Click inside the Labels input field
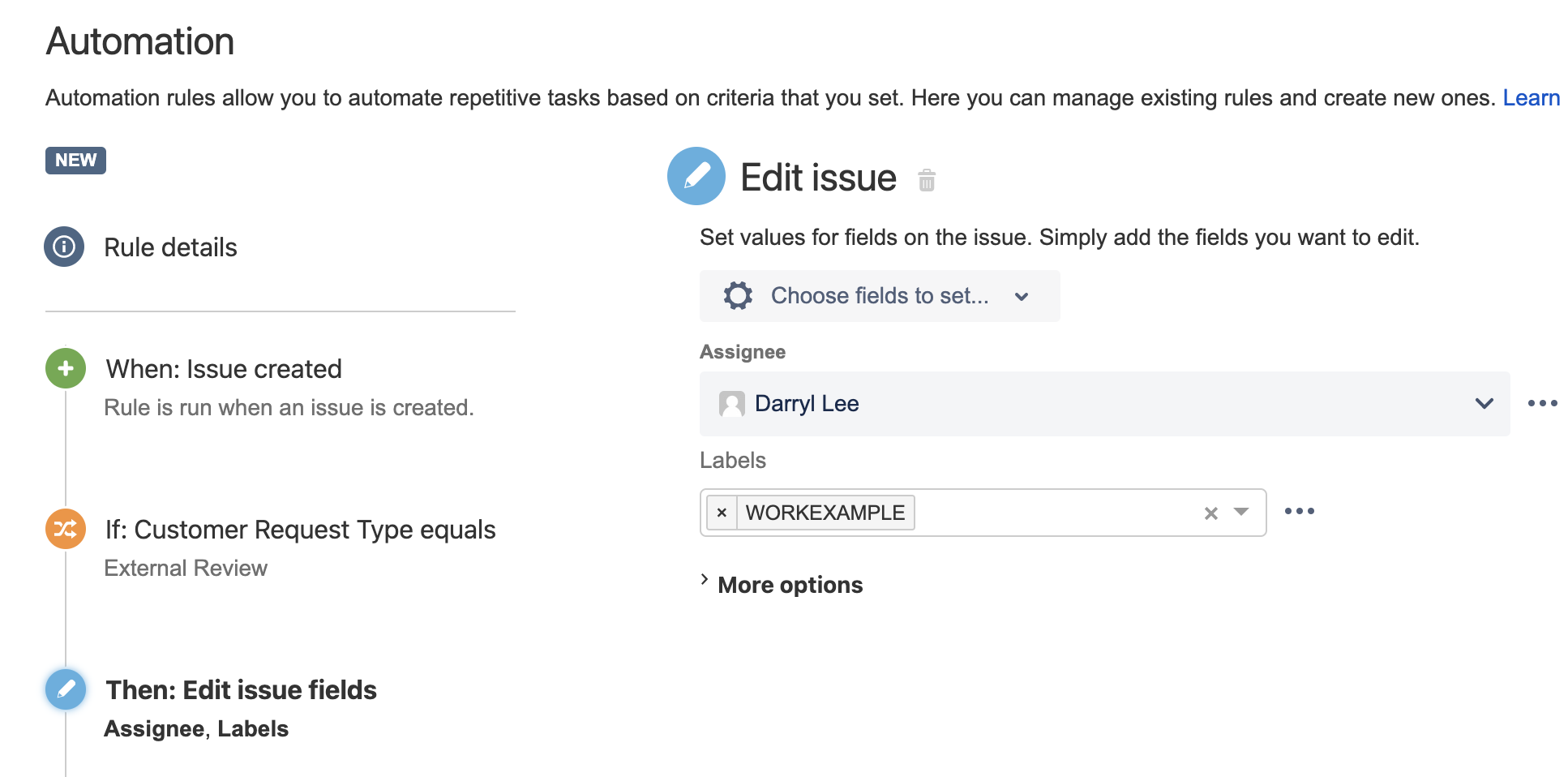 1054,512
